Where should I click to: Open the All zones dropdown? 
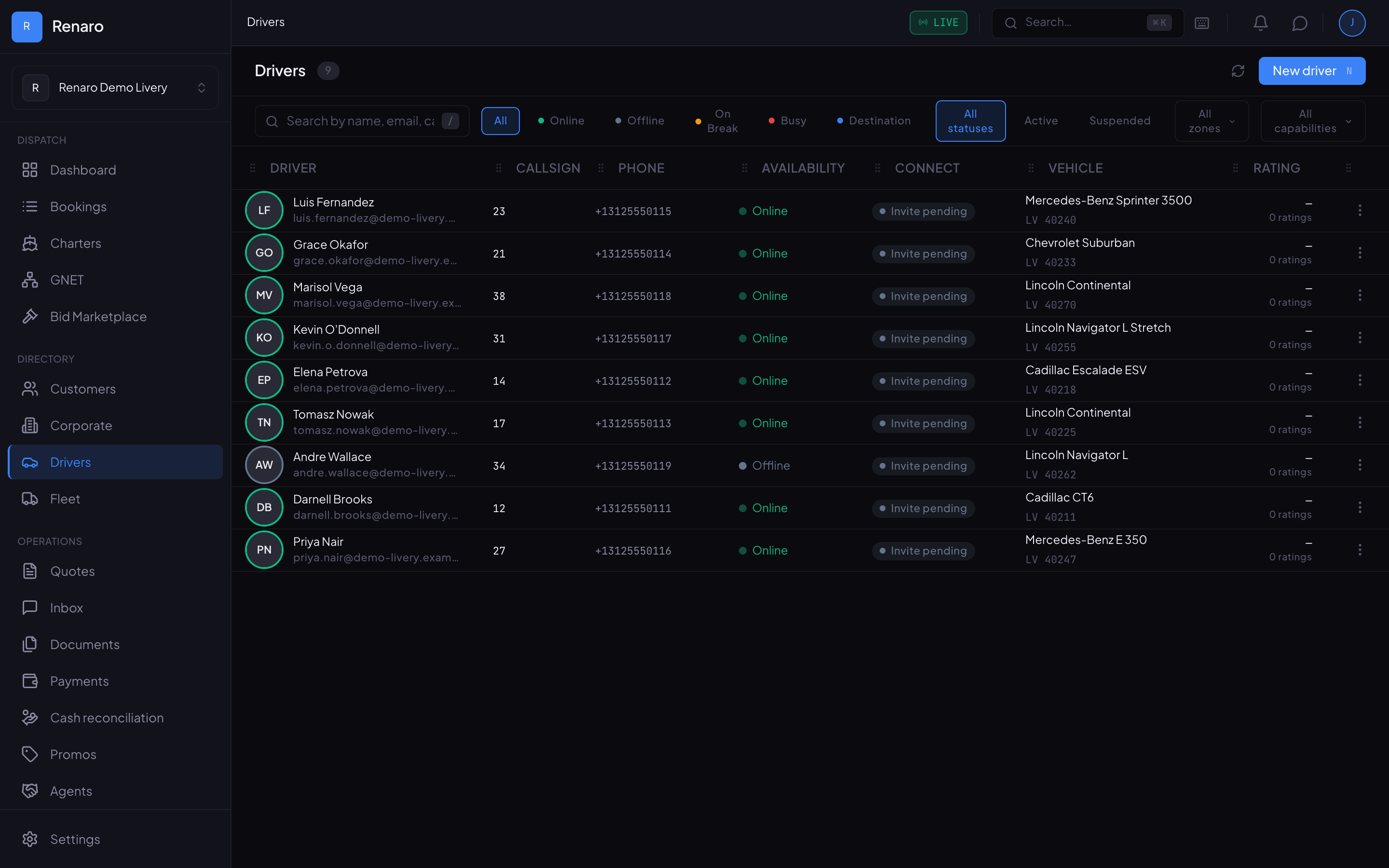click(1211, 121)
